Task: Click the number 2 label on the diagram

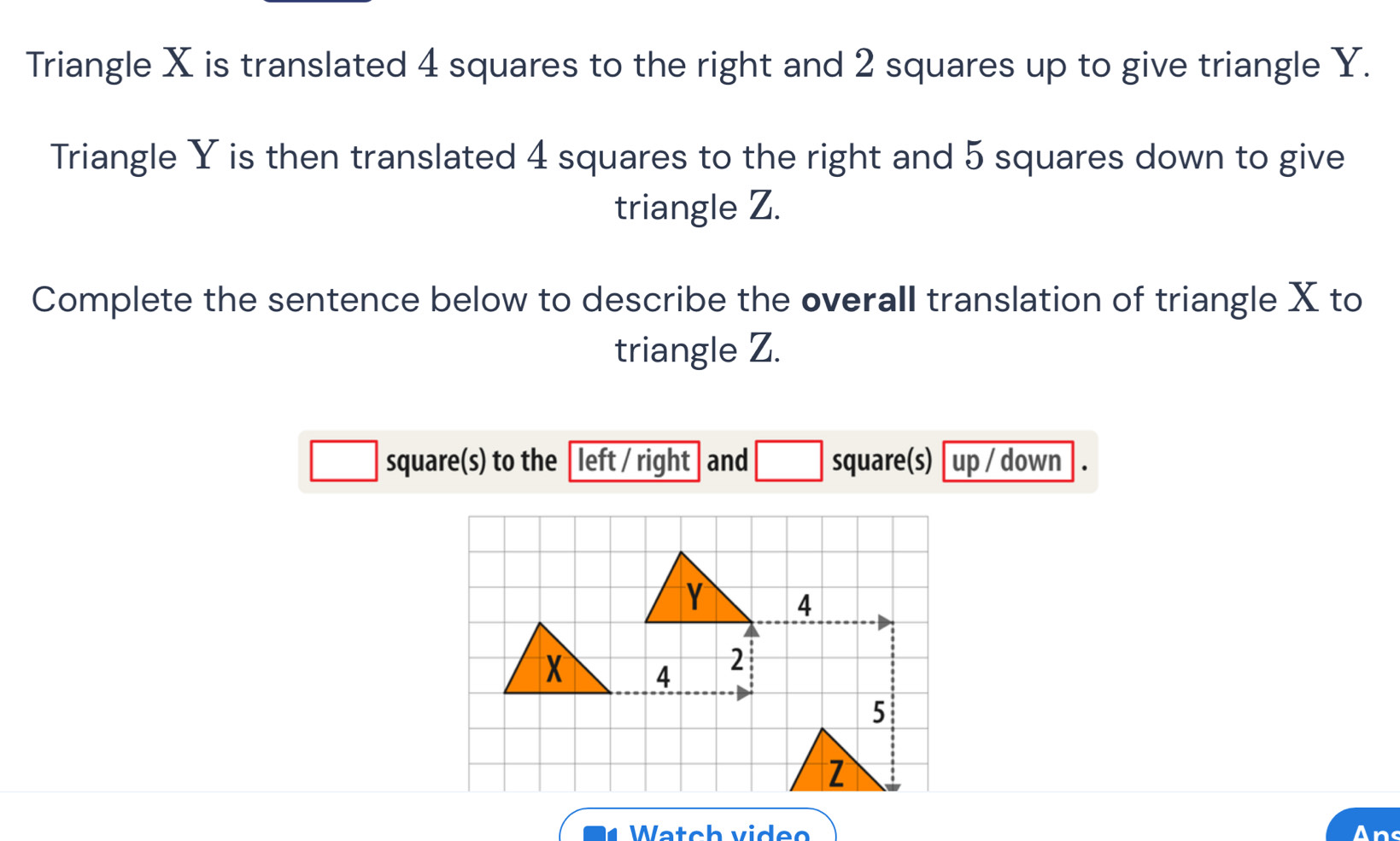Action: coord(736,660)
